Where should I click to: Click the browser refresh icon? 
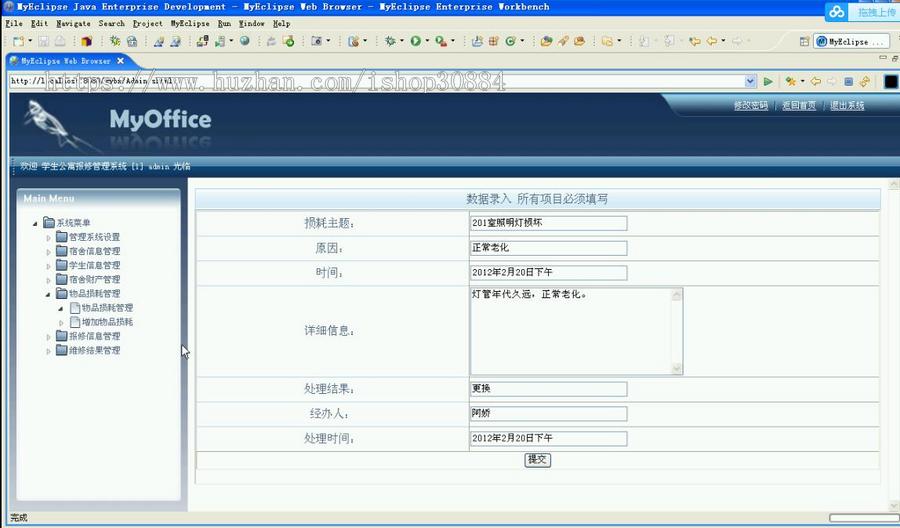coord(864,81)
